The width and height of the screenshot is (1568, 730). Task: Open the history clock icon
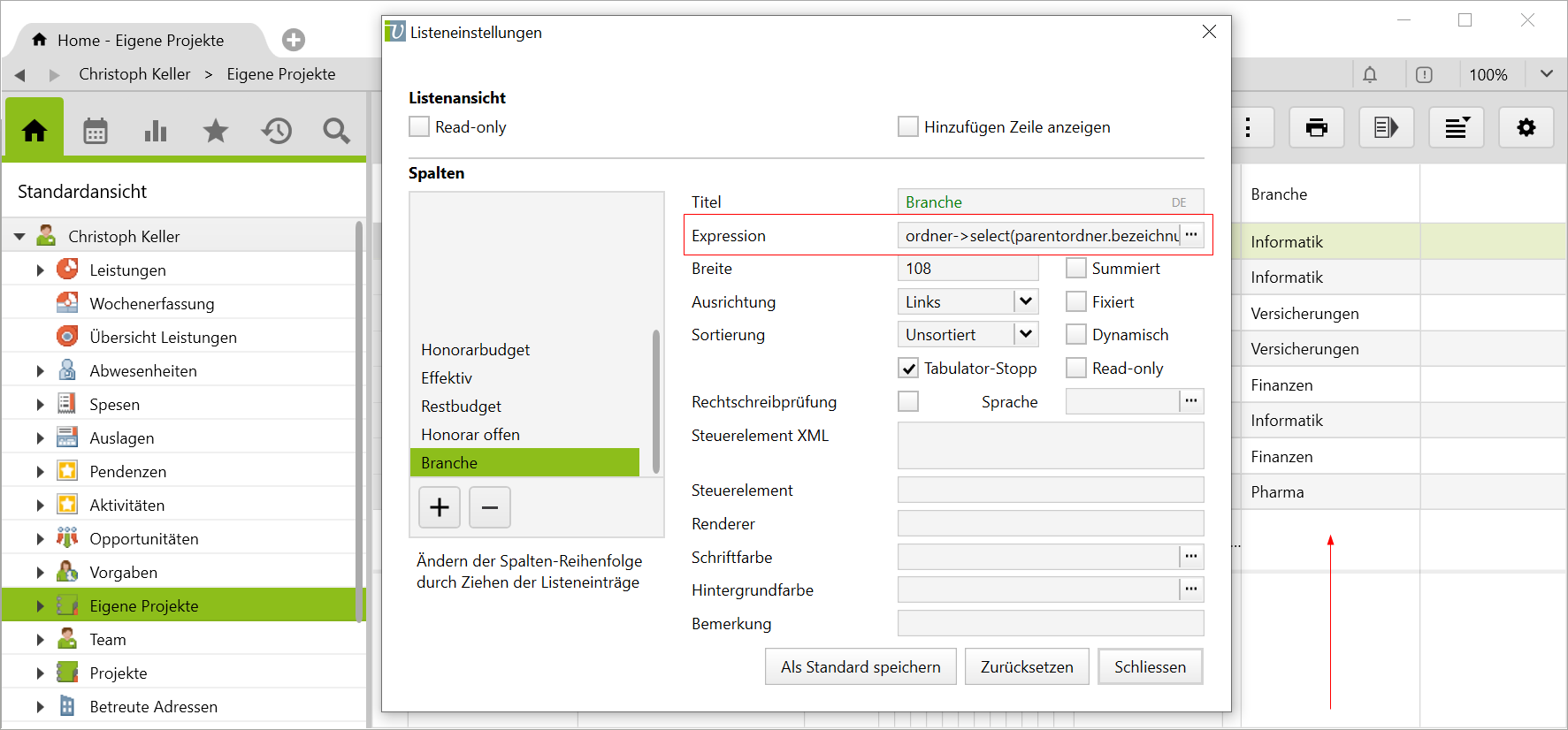click(x=276, y=132)
